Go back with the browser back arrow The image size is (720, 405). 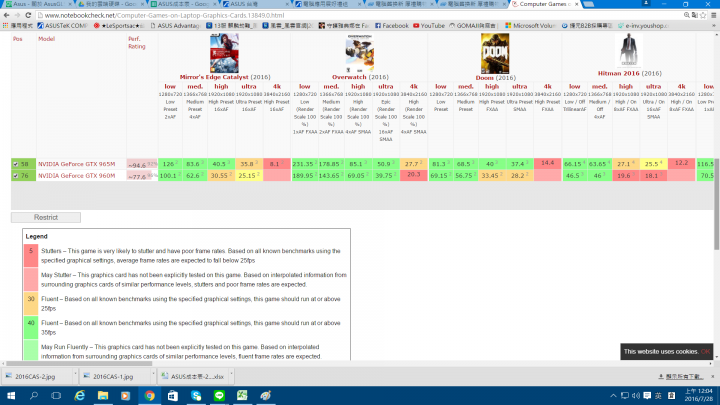(x=6, y=15)
